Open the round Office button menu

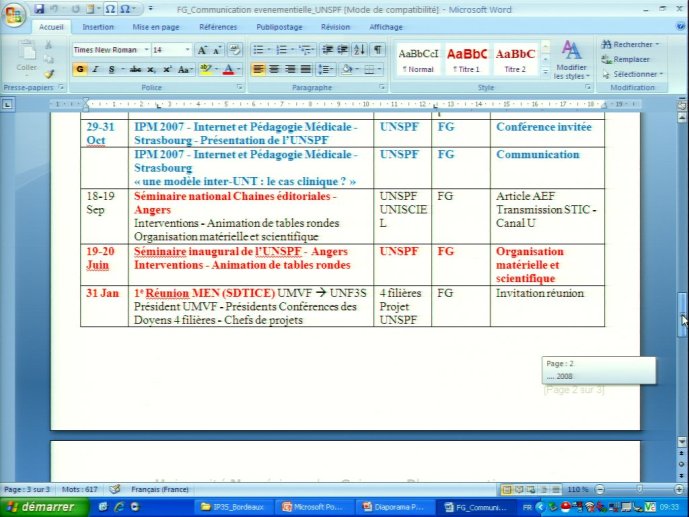point(13,15)
